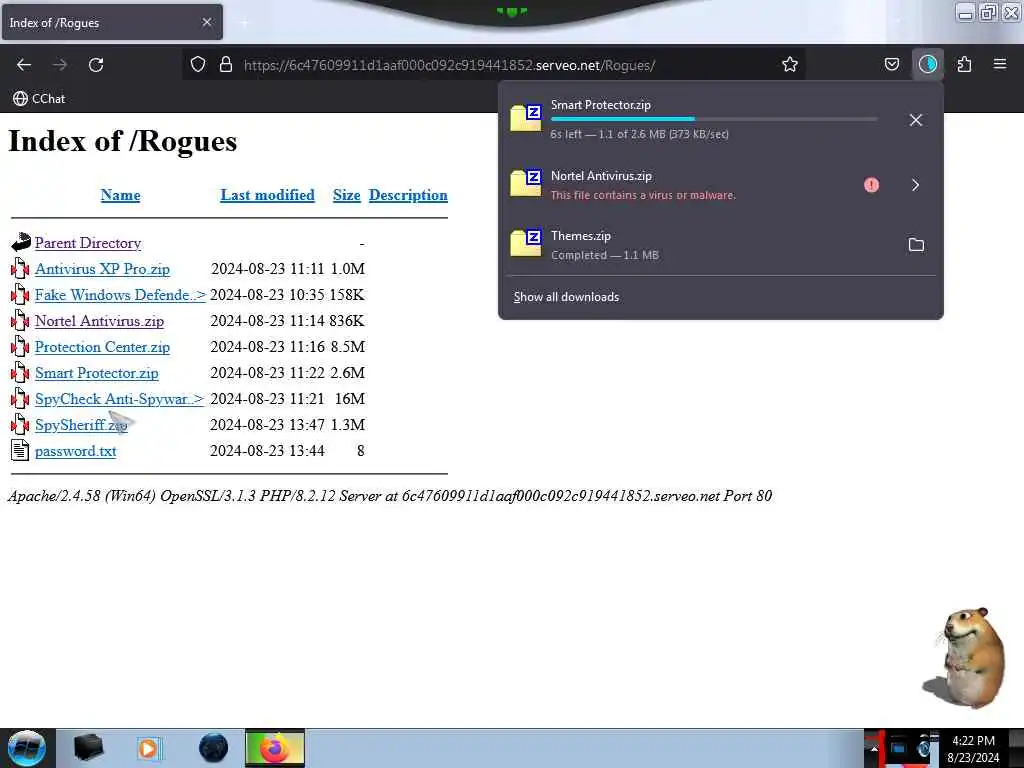The height and width of the screenshot is (768, 1024).
Task: Open the Windows Start orb
Action: tap(27, 748)
